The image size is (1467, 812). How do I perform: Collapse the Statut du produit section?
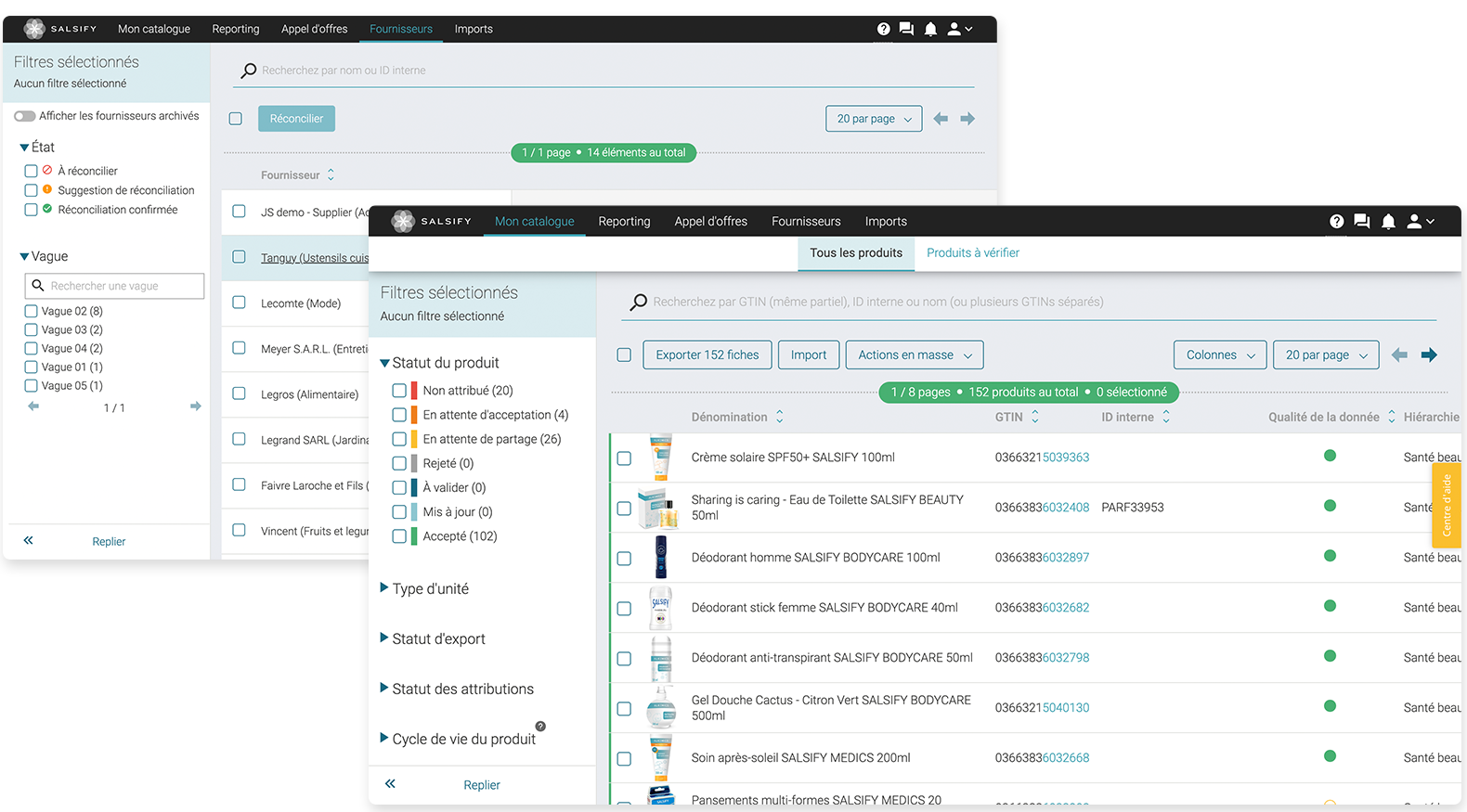pyautogui.click(x=384, y=363)
